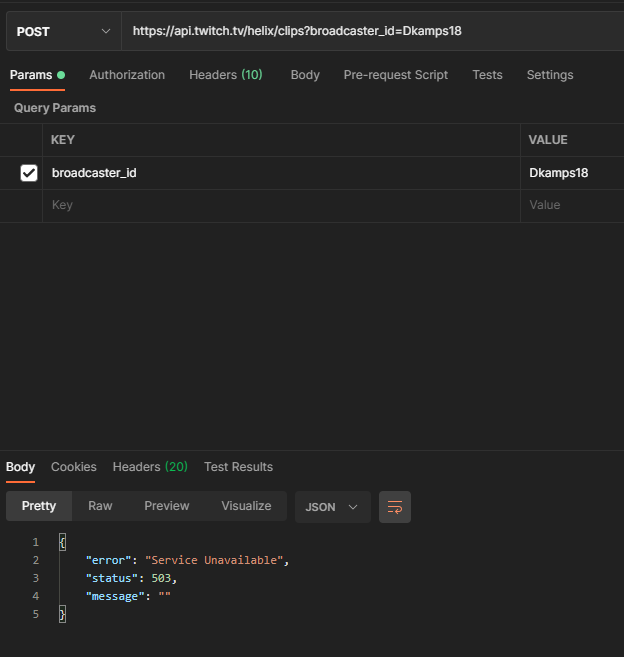Switch to the Raw view
Image resolution: width=624 pixels, height=657 pixels.
[x=100, y=506]
